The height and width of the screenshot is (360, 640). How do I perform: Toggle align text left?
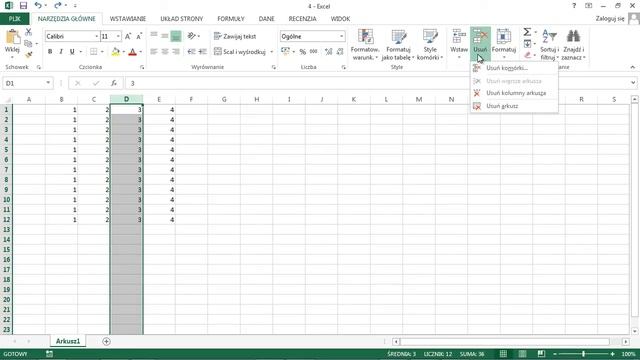[154, 51]
